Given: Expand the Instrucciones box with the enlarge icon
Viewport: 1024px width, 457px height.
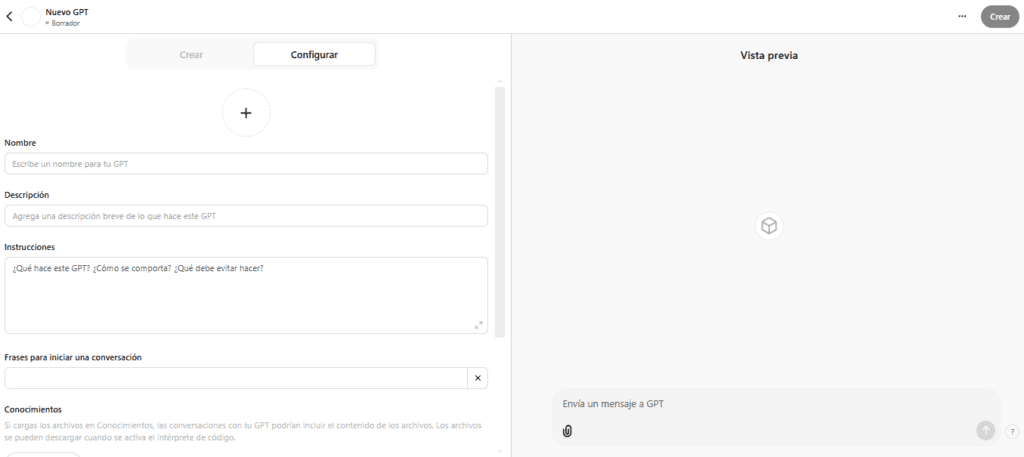Looking at the screenshot, I should pos(478,325).
